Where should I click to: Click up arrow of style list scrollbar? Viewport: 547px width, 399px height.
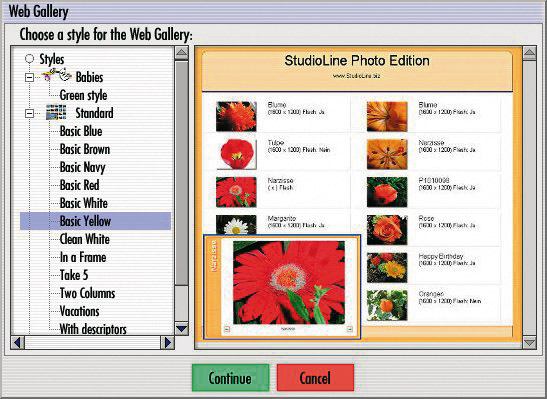point(181,53)
